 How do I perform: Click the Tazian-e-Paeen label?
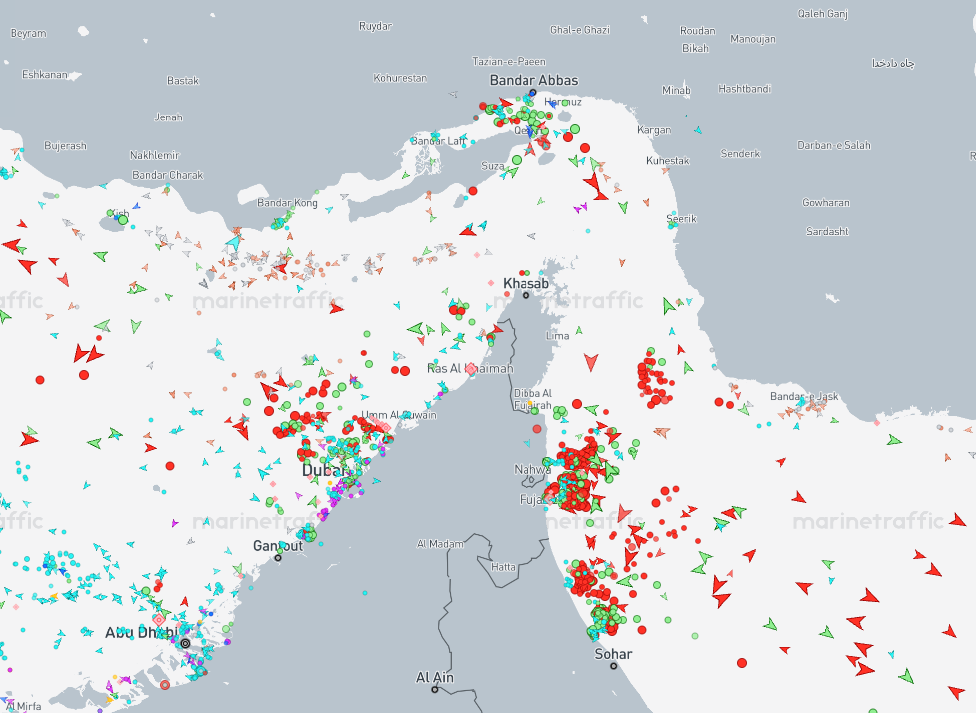tap(509, 62)
